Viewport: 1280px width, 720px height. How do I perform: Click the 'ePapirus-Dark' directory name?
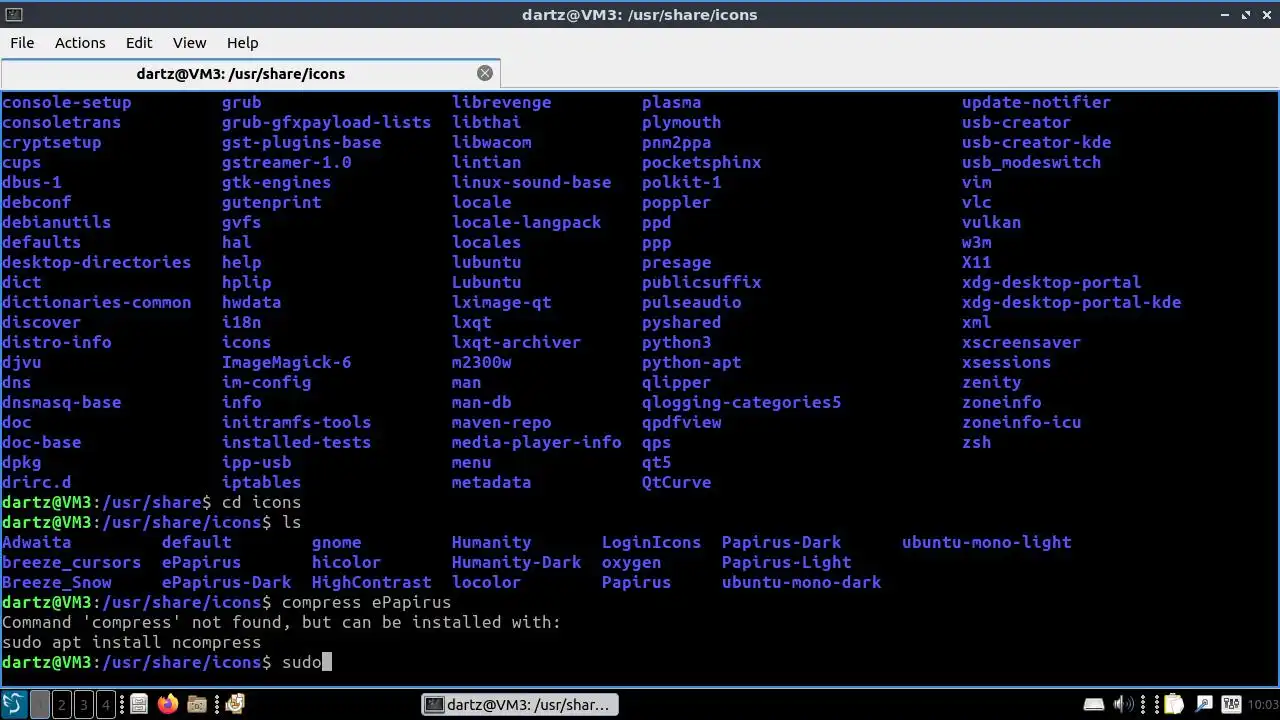tap(227, 582)
